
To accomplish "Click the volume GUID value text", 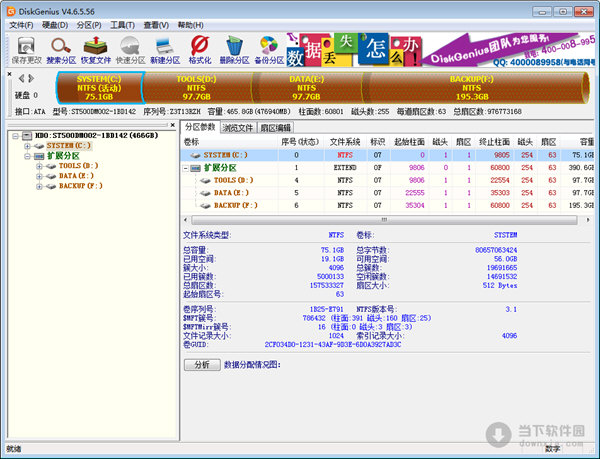I will [x=333, y=345].
